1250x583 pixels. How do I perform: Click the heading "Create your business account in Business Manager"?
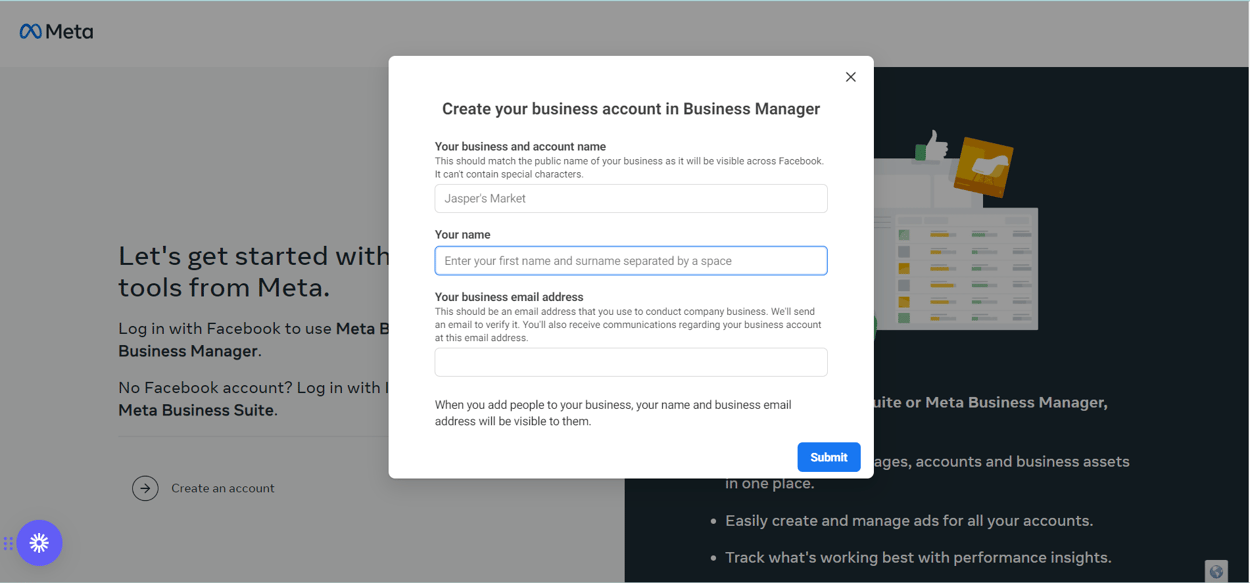tap(631, 109)
